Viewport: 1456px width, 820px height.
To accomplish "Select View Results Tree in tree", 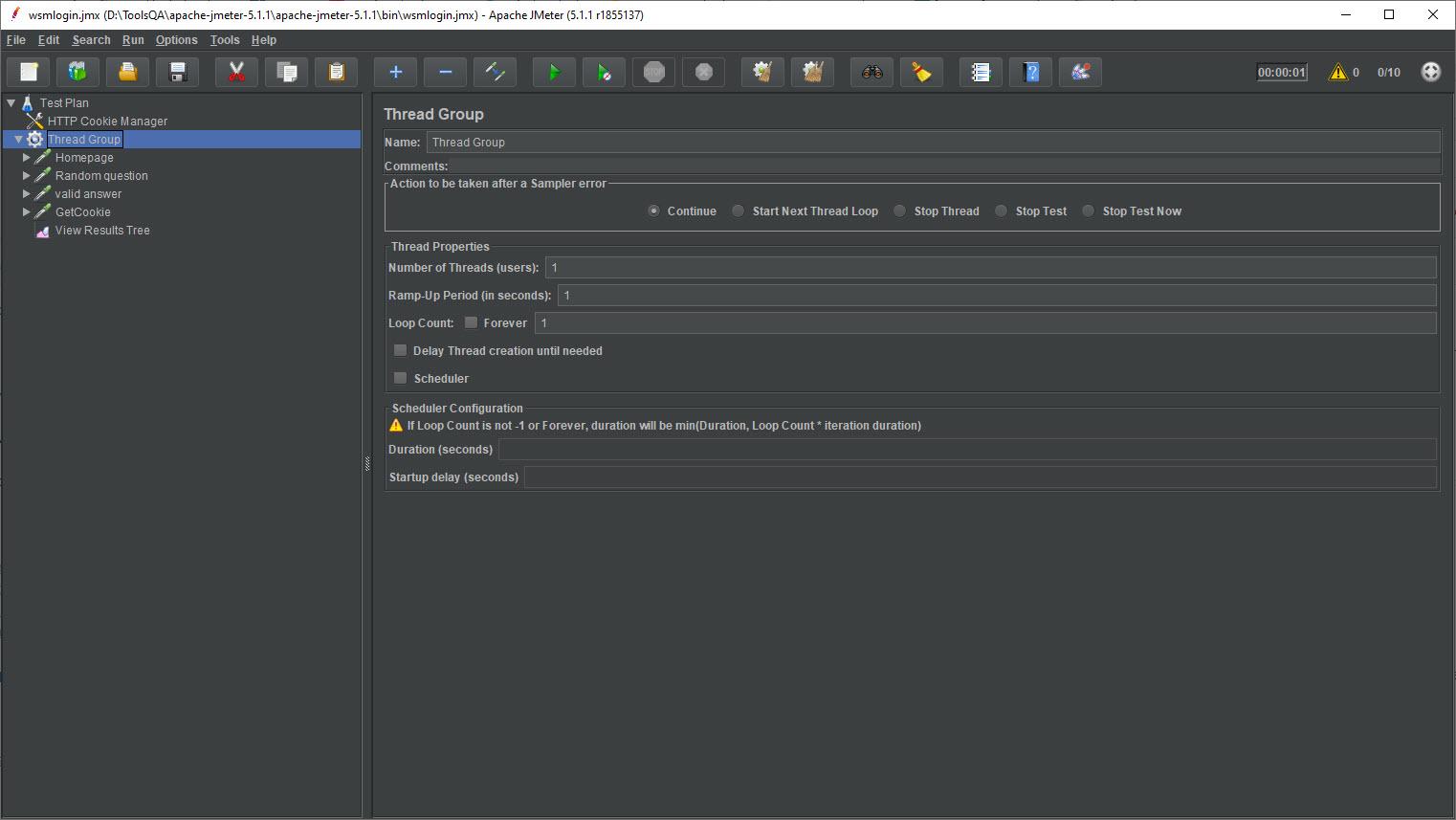I will 102,231.
